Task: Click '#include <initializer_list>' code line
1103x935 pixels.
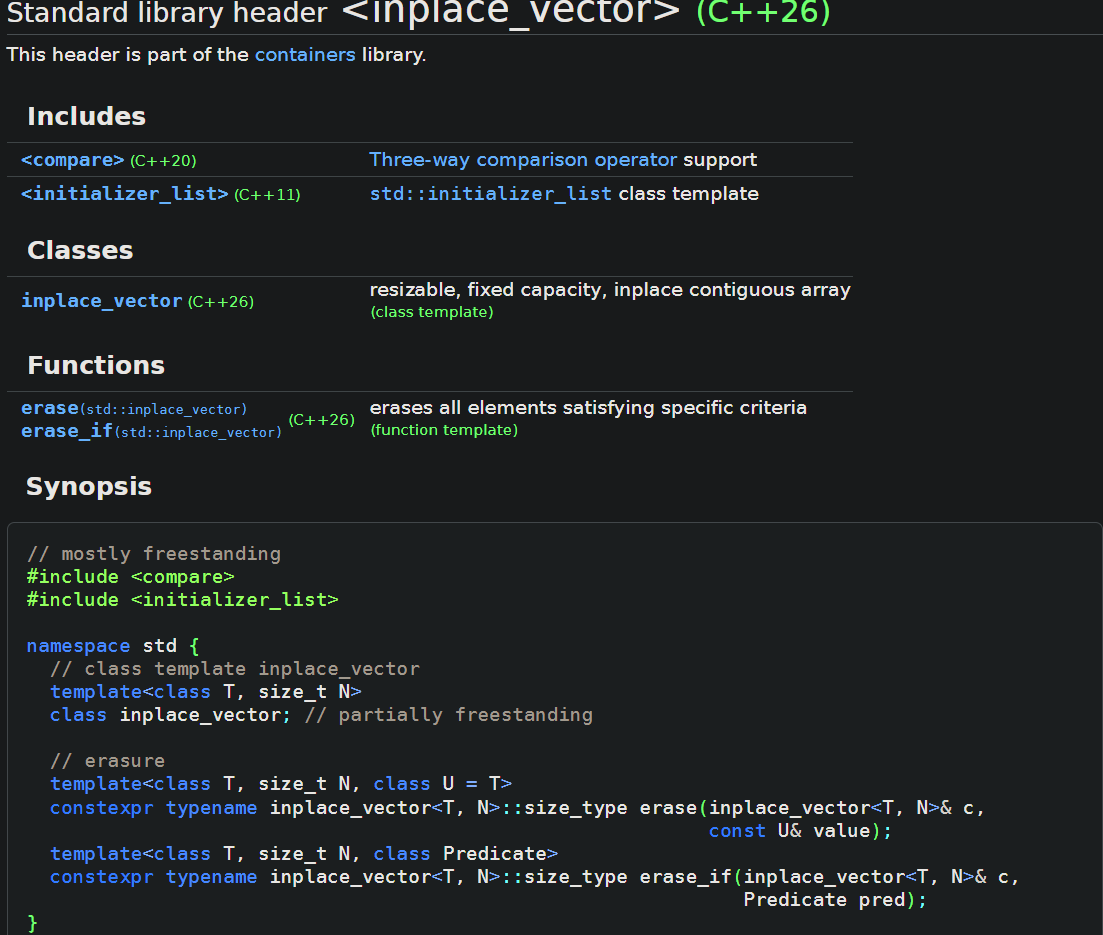Action: (182, 600)
